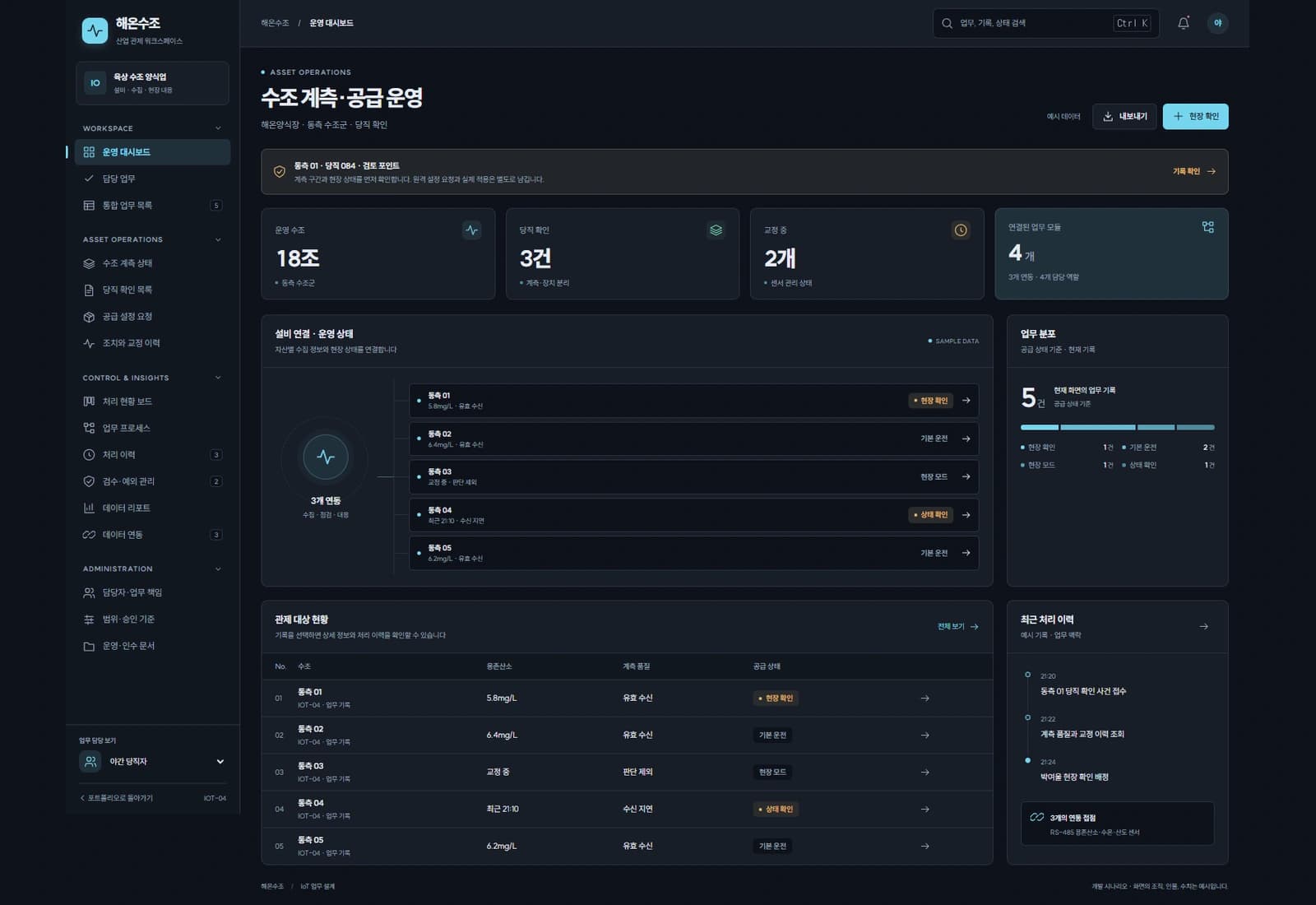Open the 야간 당직자 role dropdown
The height and width of the screenshot is (905, 1316).
pyautogui.click(x=153, y=762)
